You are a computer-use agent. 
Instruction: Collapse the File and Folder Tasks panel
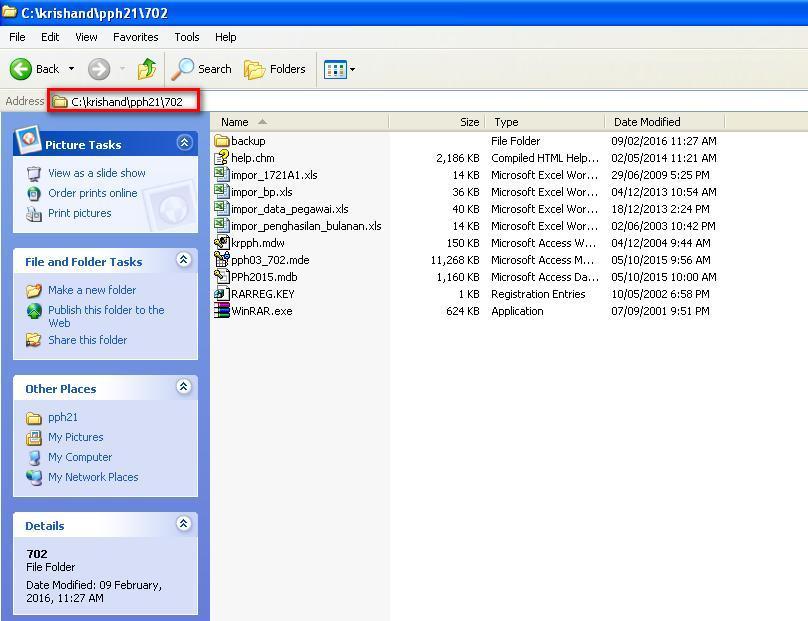184,260
